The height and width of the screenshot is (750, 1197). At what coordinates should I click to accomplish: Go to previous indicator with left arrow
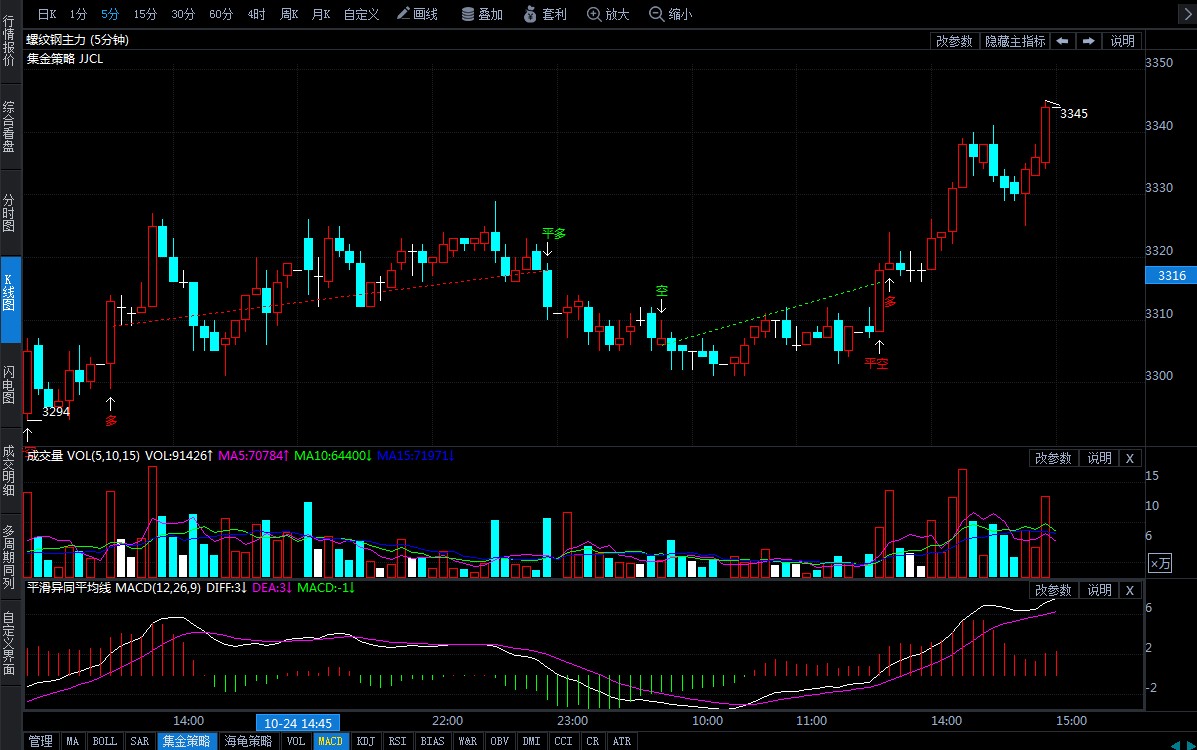click(x=1062, y=41)
